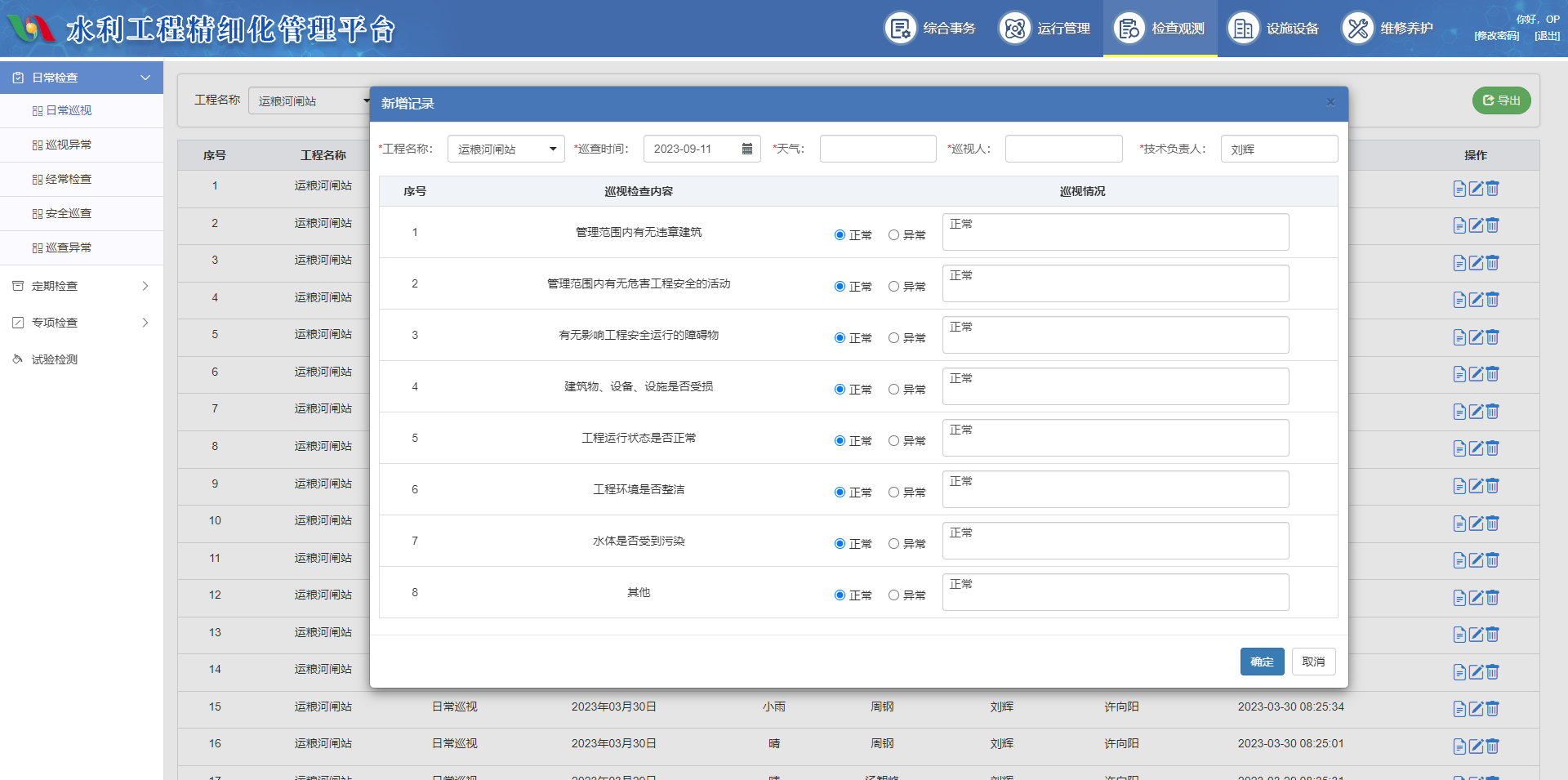Click the 确定 button to confirm
Viewport: 1568px width, 780px height.
coord(1261,662)
